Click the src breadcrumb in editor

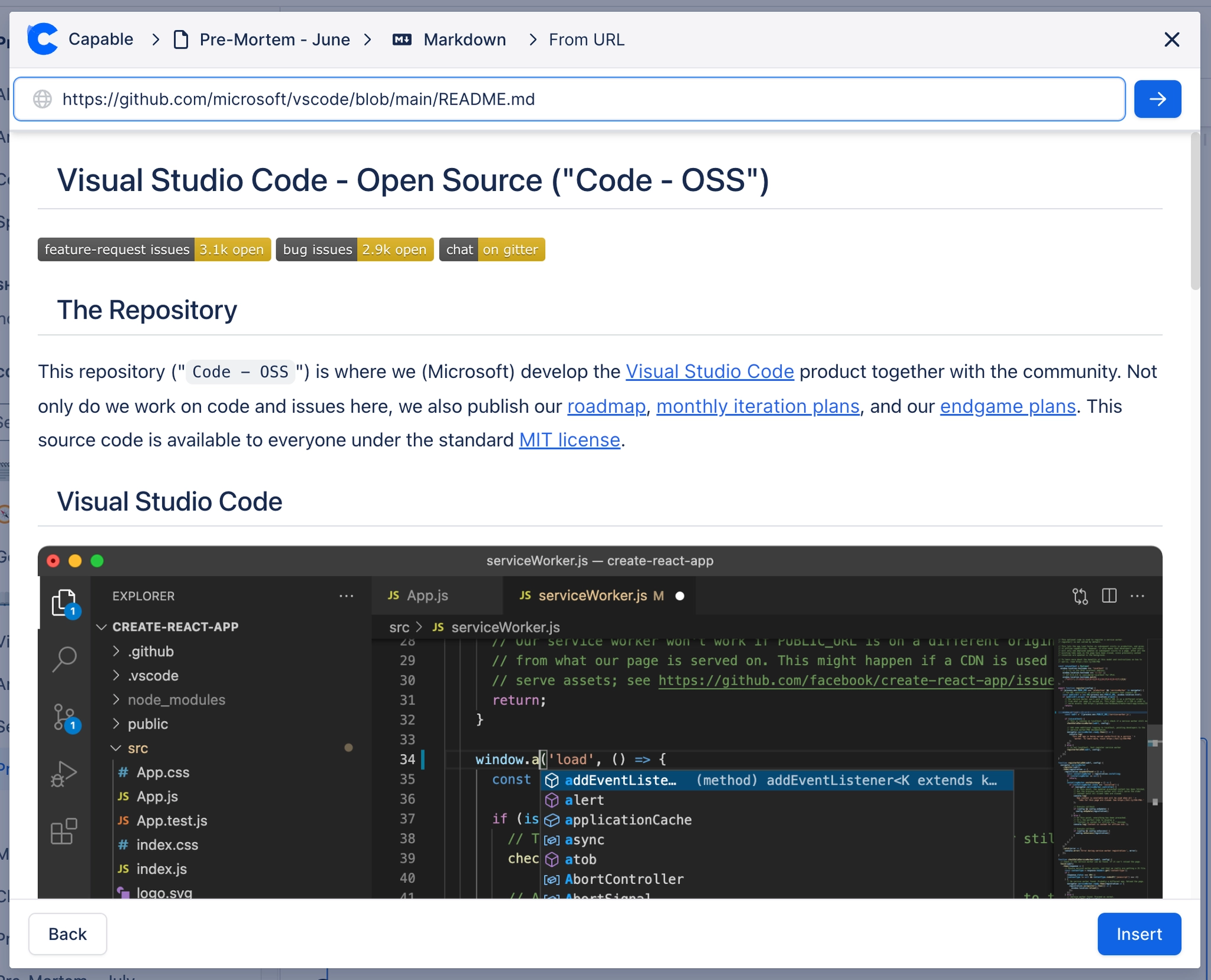tap(399, 627)
